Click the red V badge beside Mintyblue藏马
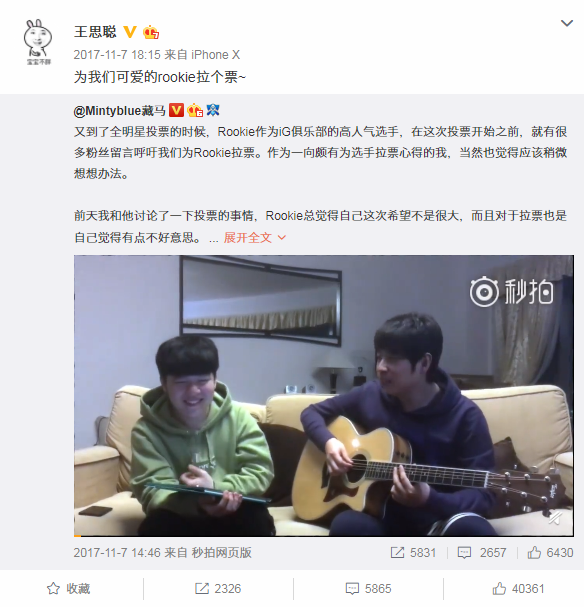This screenshot has width=584, height=607. click(x=176, y=111)
